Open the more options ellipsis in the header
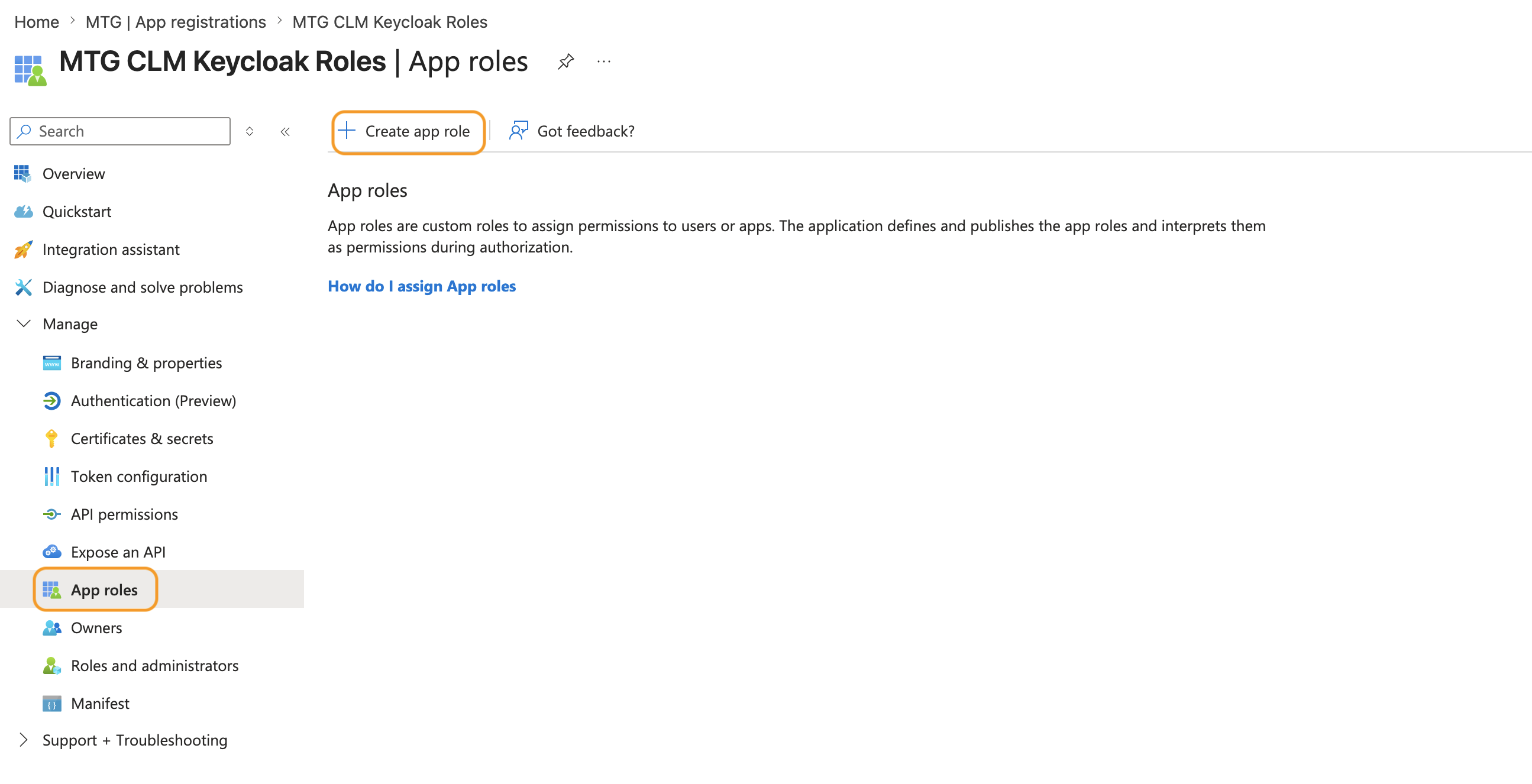Image resolution: width=1532 pixels, height=784 pixels. click(604, 62)
